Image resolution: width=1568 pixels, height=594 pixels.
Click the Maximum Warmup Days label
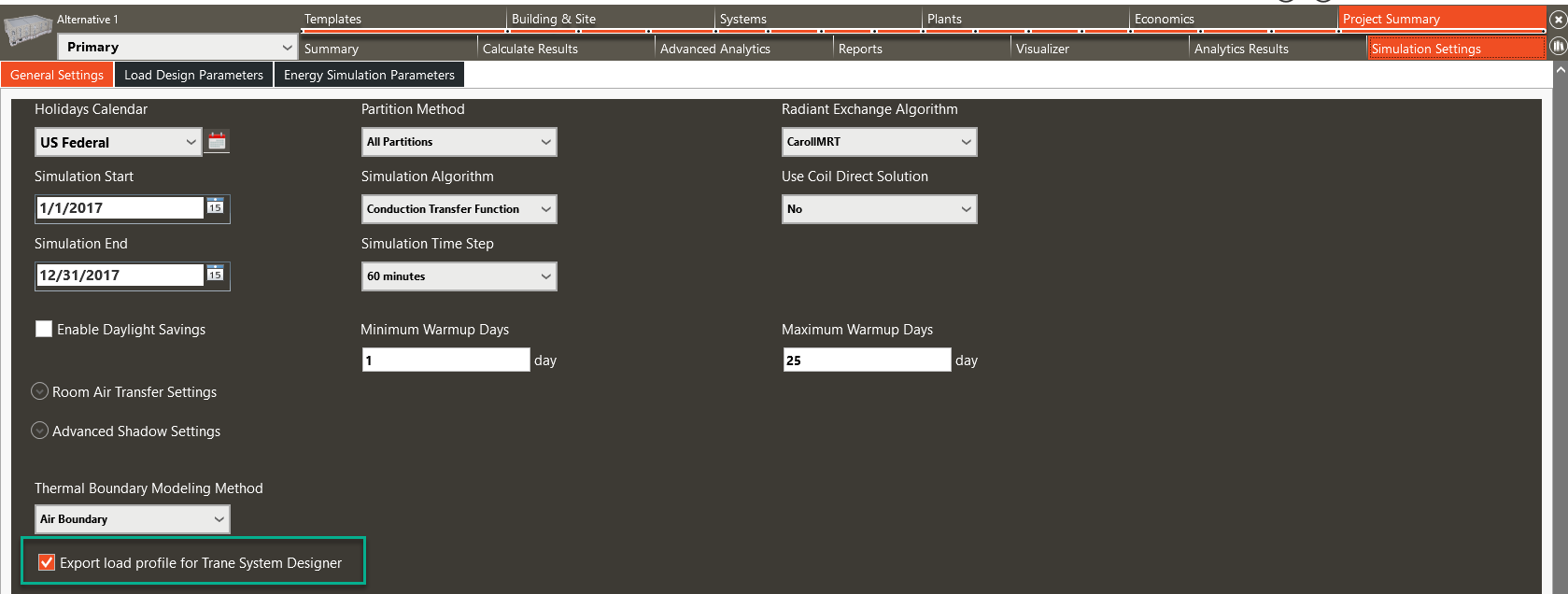tap(857, 330)
